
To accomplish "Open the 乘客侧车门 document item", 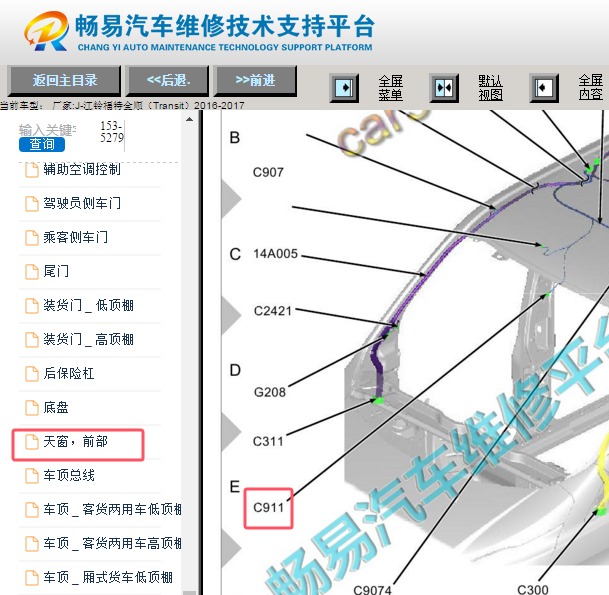I will point(76,237).
